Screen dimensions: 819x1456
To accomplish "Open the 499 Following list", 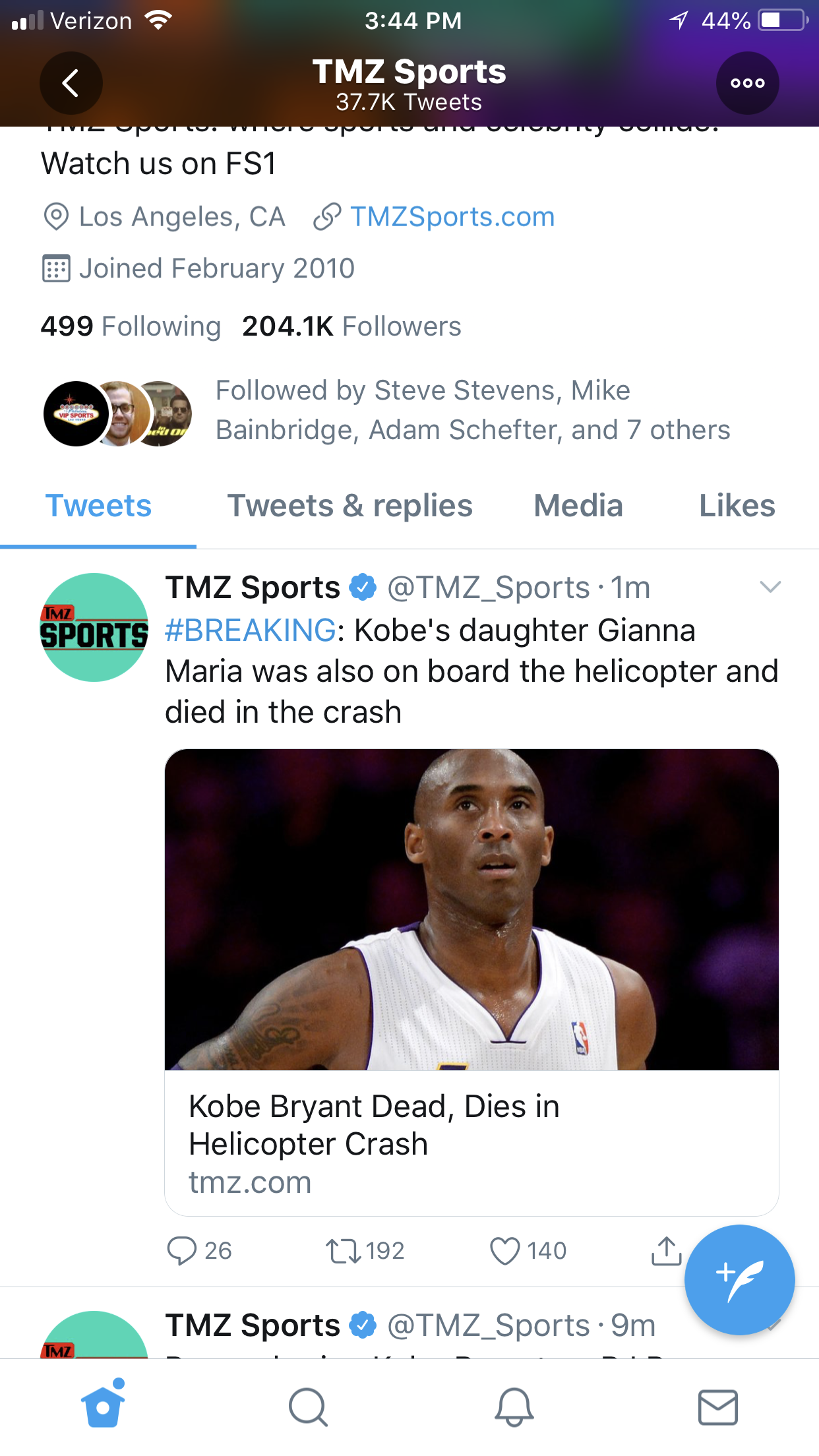I will pyautogui.click(x=131, y=326).
